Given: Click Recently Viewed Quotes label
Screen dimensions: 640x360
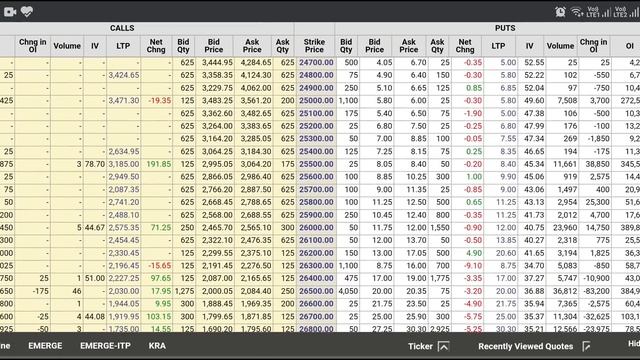Looking at the screenshot, I should point(526,346).
